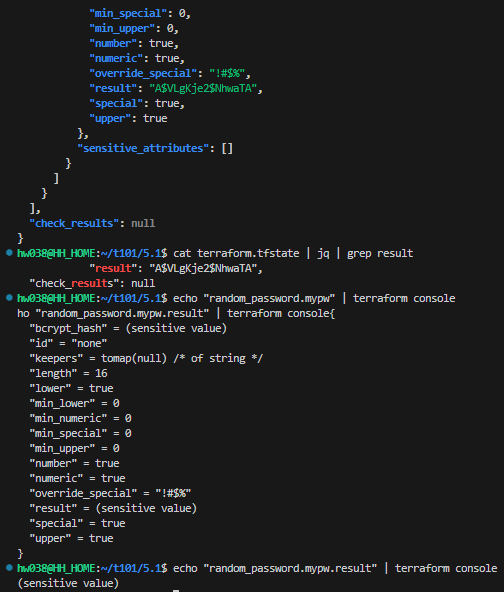The width and height of the screenshot is (504, 592).
Task: Click the final echo "random_password.mypw.result" command text
Action: tap(275, 568)
